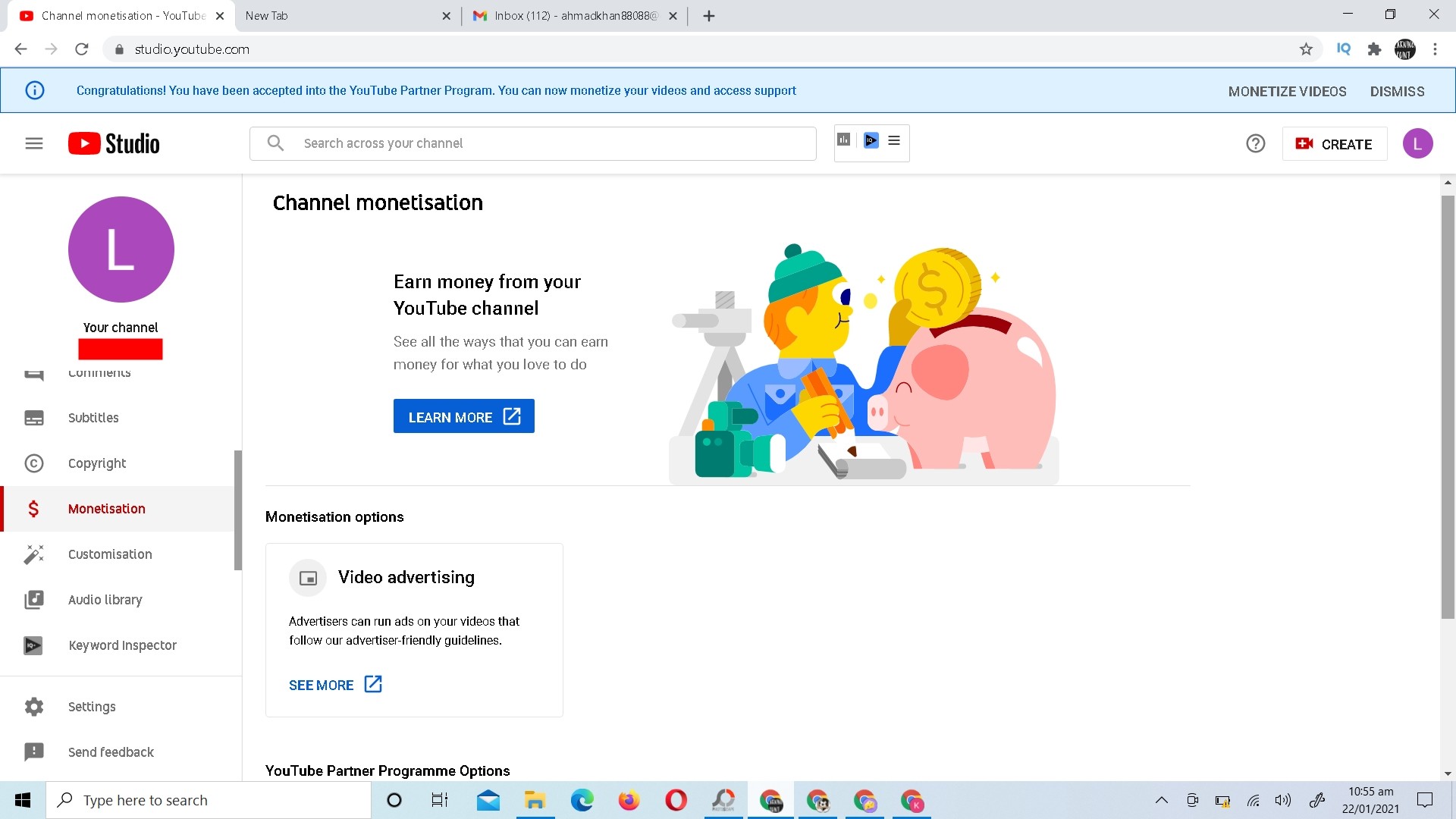This screenshot has width=1456, height=819.
Task: Open Microsoft Edge on the taskbar
Action: tap(582, 800)
